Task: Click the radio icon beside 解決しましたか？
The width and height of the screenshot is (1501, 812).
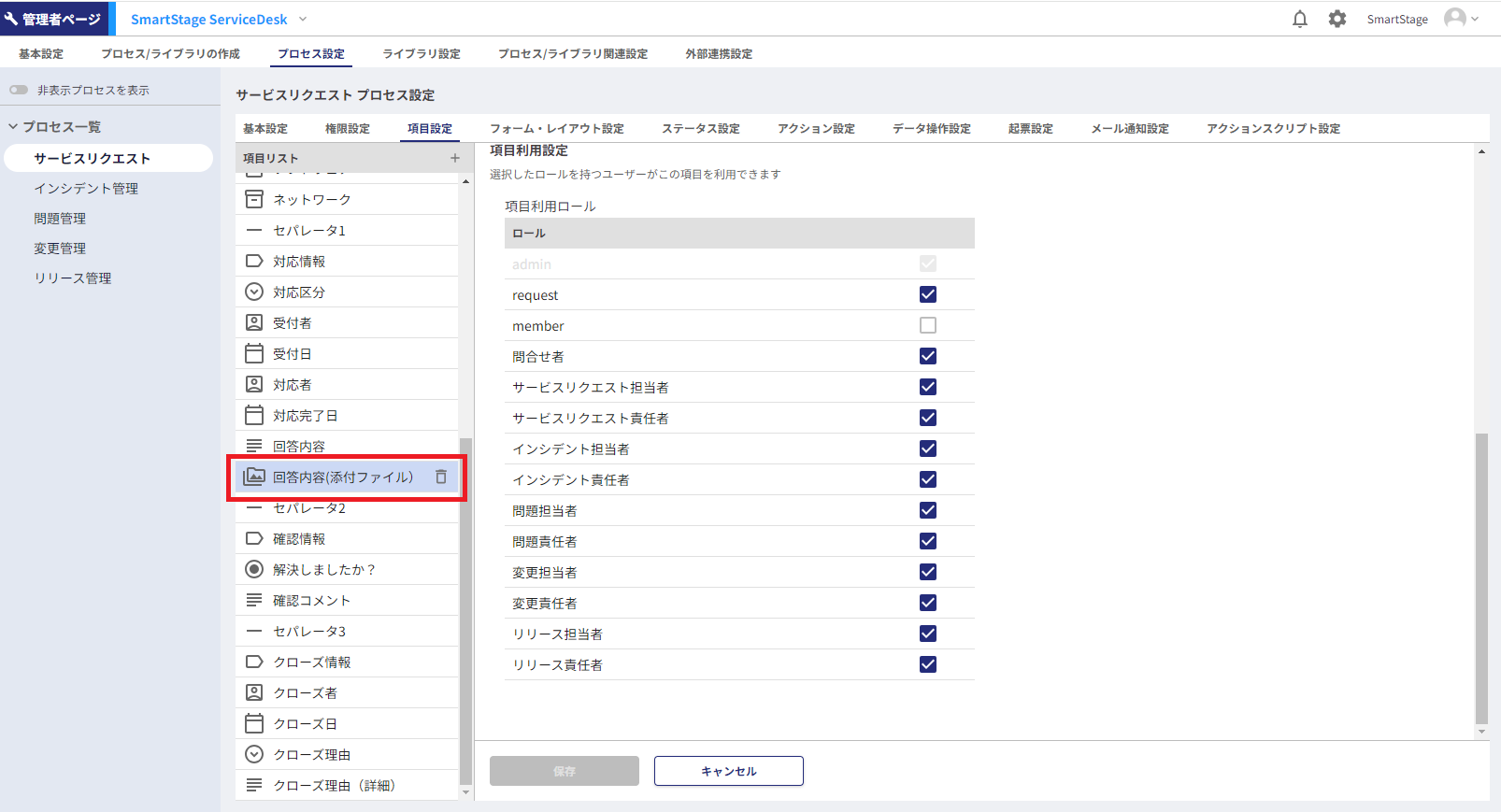Action: click(x=254, y=569)
